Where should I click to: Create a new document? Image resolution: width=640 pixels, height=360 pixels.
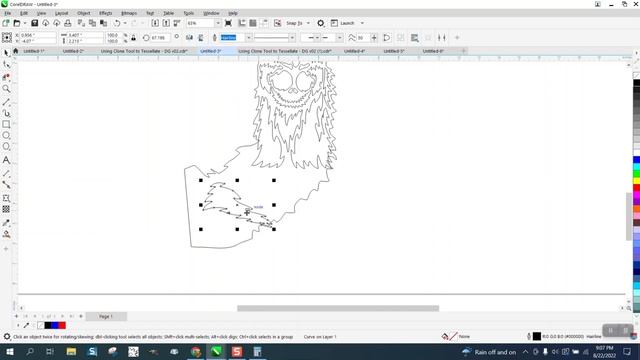pos(6,23)
